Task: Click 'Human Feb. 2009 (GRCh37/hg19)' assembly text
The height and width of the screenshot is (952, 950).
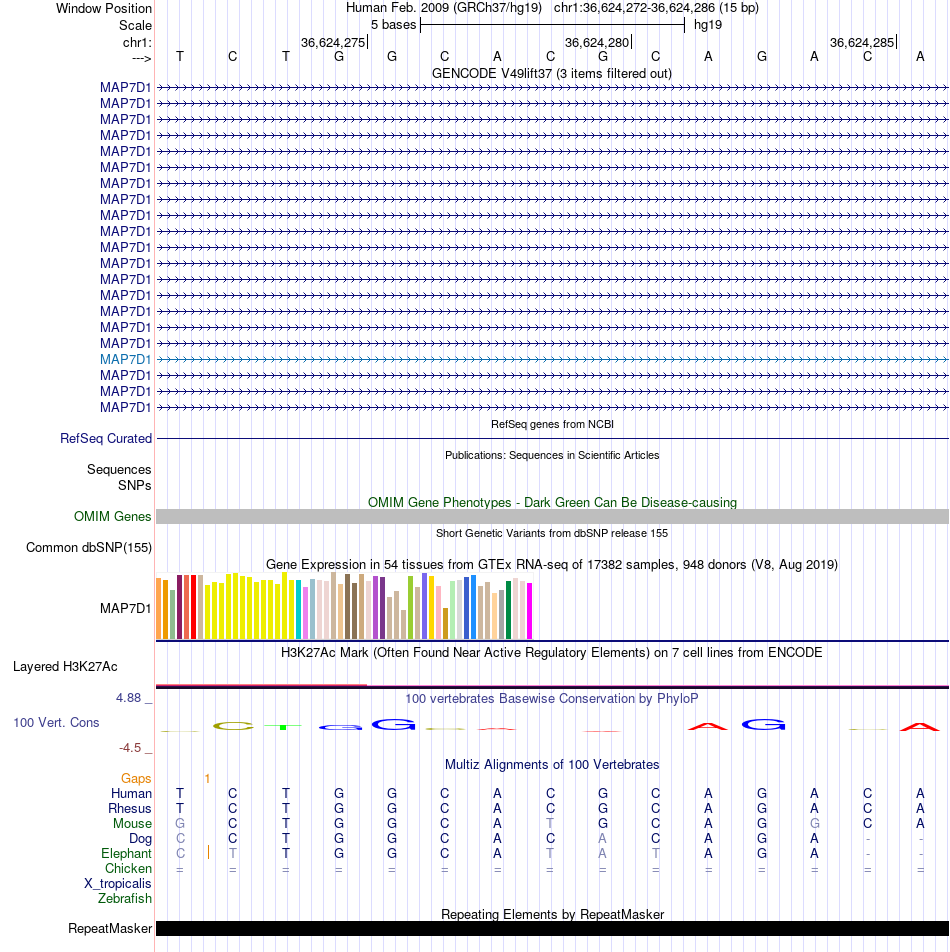Action: [x=444, y=8]
